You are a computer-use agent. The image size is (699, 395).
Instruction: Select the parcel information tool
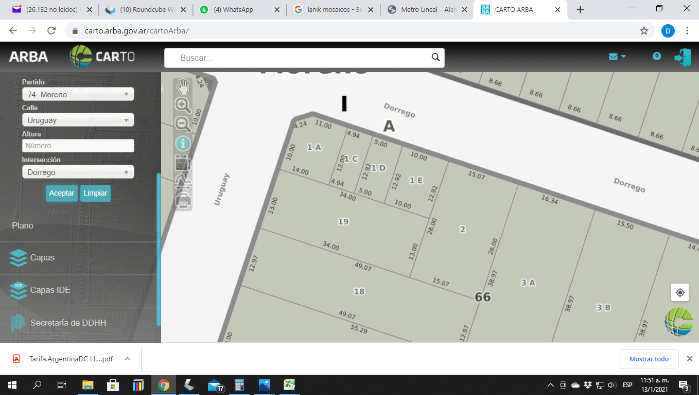(183, 144)
